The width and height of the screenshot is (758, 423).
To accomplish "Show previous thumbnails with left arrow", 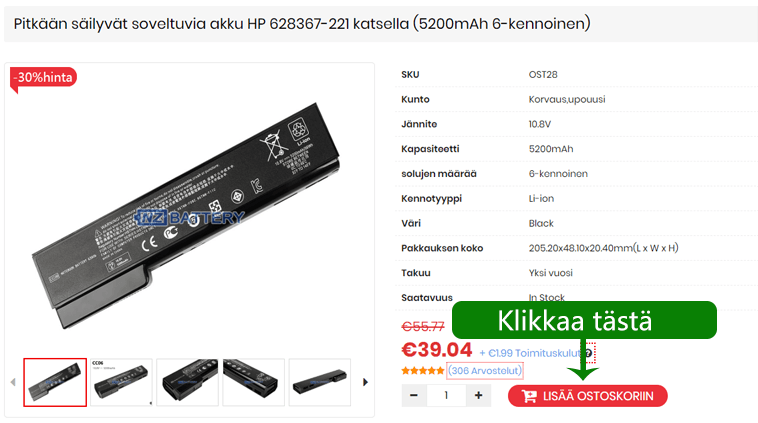I will click(13, 382).
